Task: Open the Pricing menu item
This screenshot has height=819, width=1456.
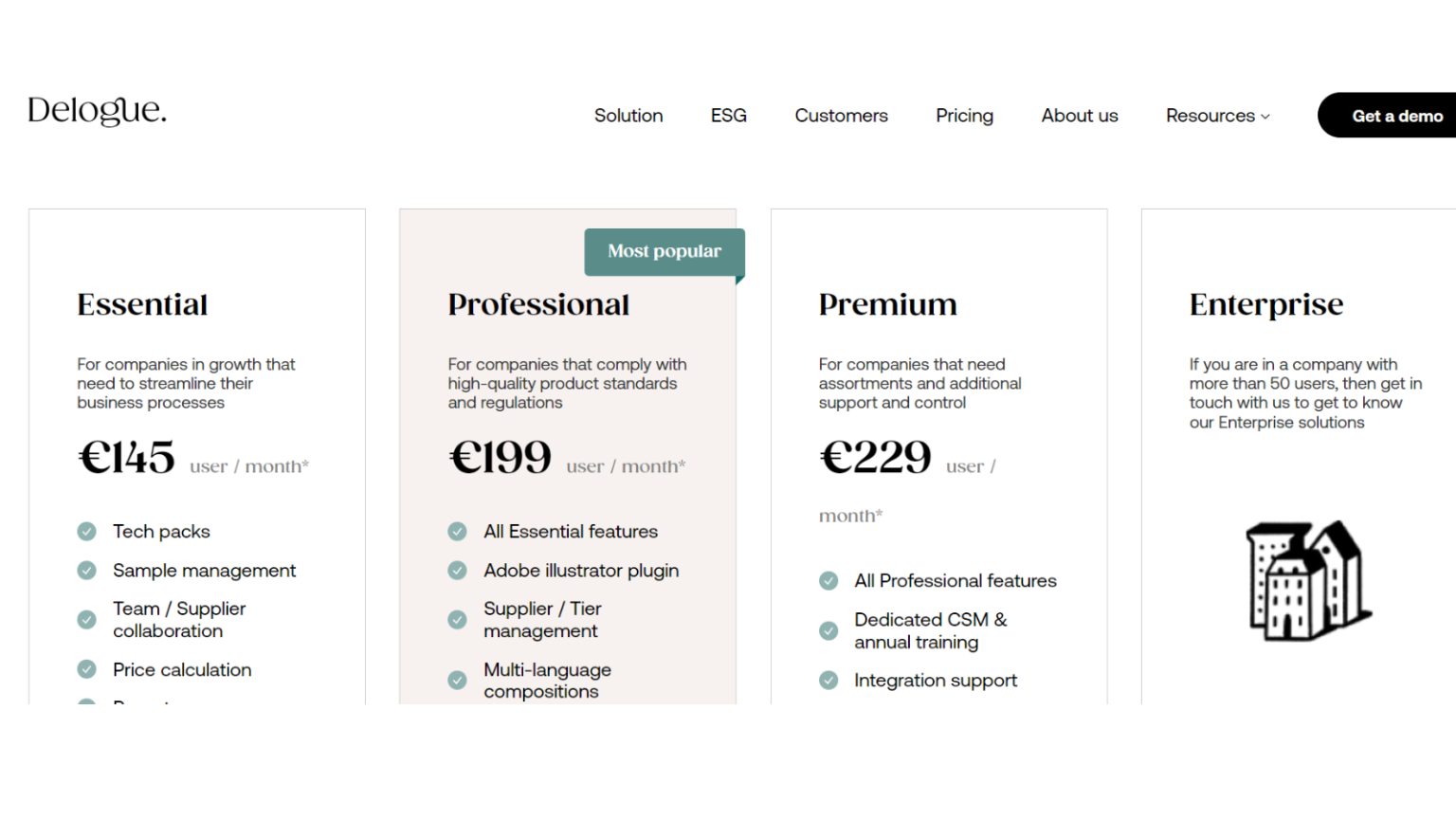Action: pos(964,115)
